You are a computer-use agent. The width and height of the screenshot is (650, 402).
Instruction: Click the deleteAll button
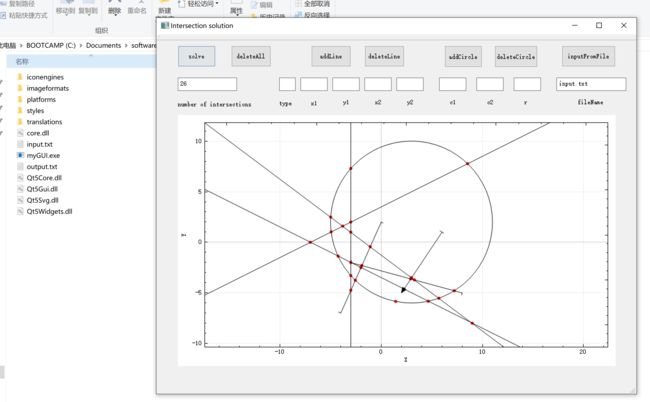pos(251,56)
